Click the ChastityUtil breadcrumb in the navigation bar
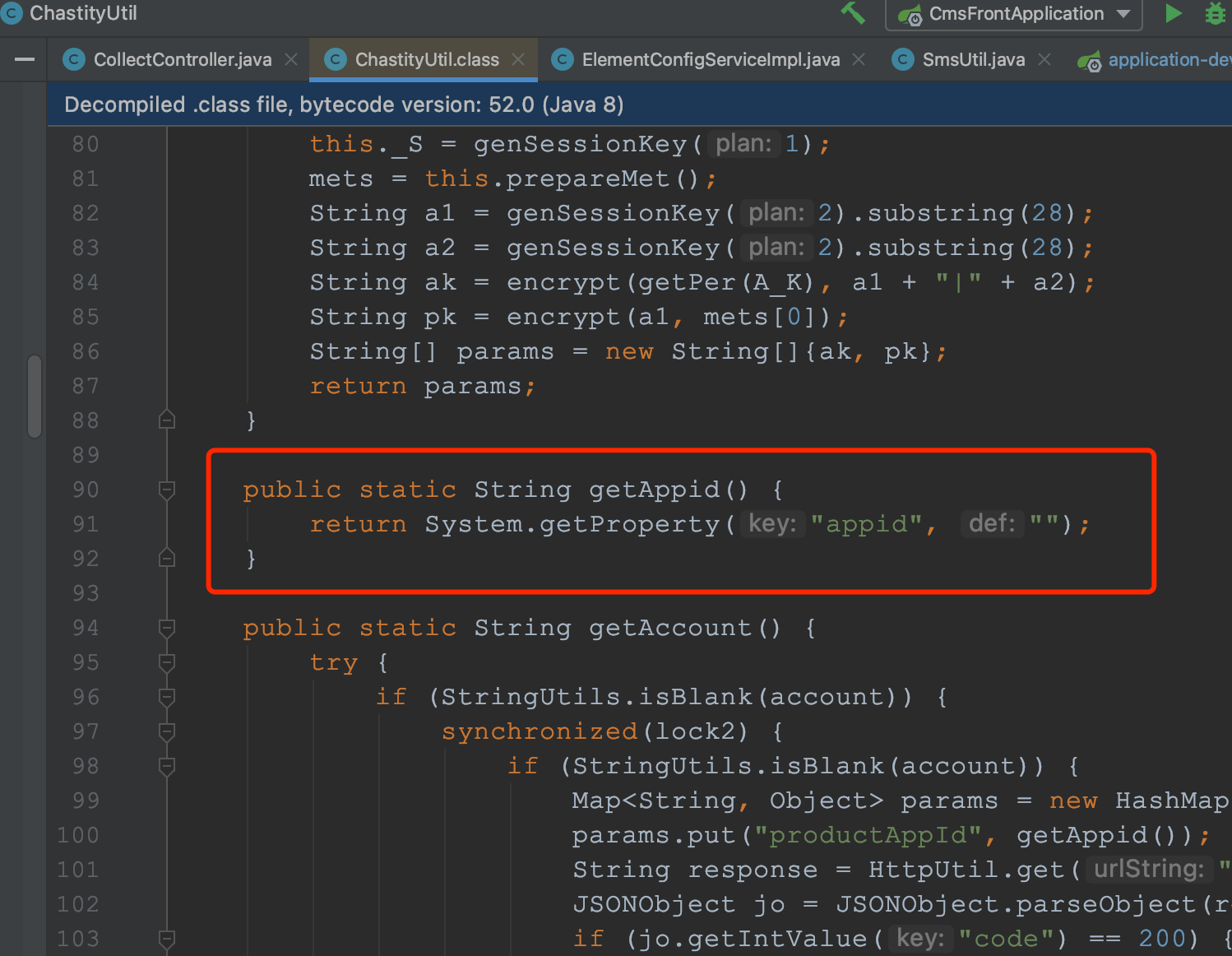This screenshot has width=1232, height=956. [x=82, y=13]
